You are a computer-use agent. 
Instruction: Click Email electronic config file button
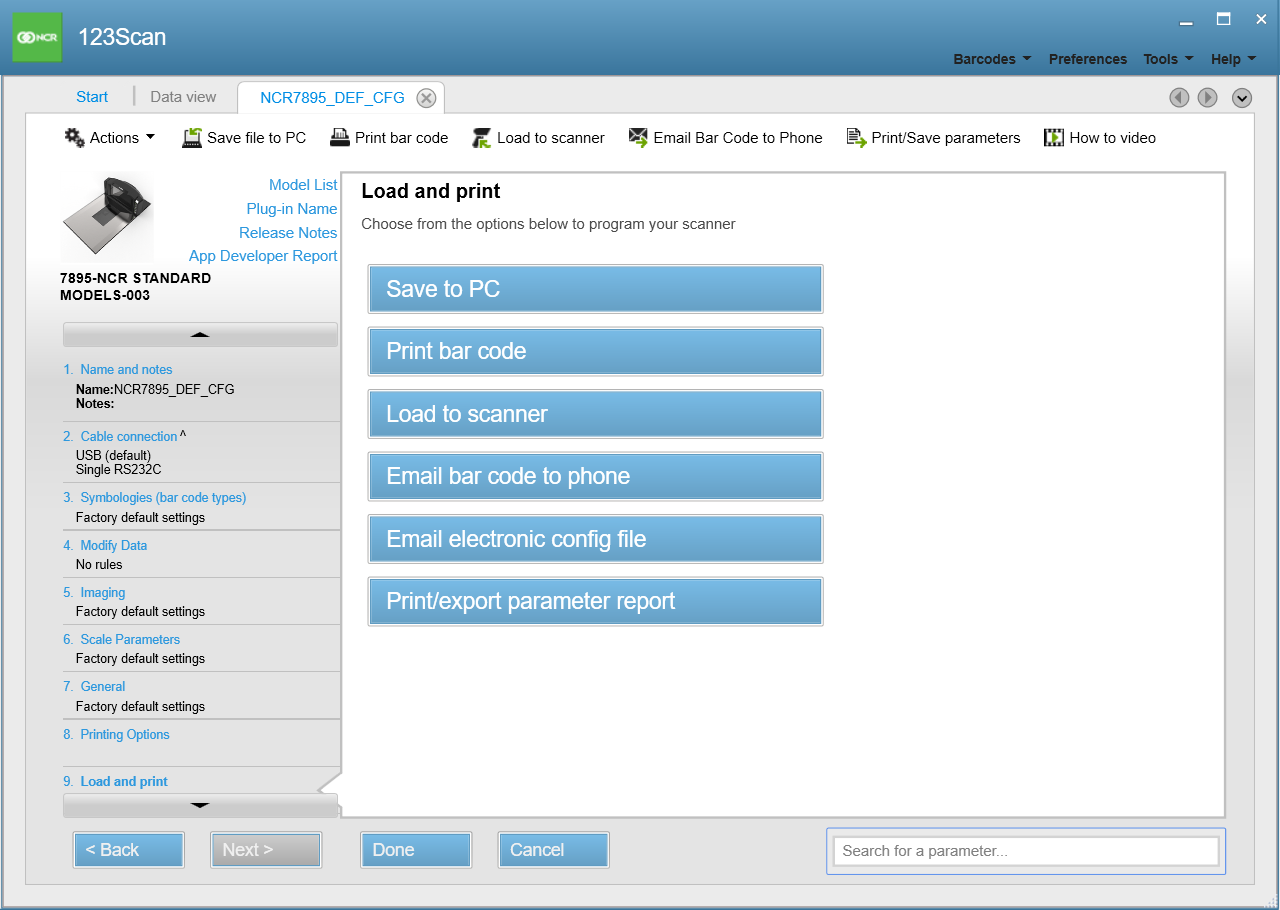point(595,539)
